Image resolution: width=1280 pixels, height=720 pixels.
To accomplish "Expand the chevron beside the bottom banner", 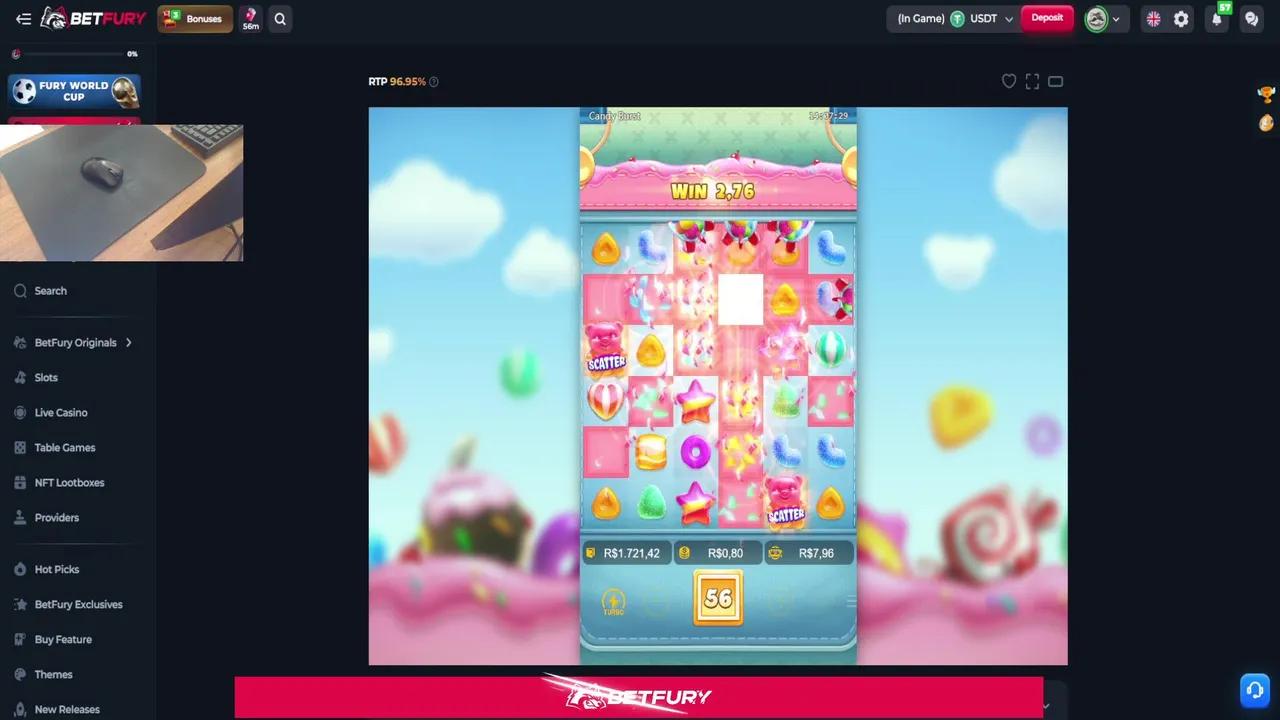I will tap(1046, 706).
